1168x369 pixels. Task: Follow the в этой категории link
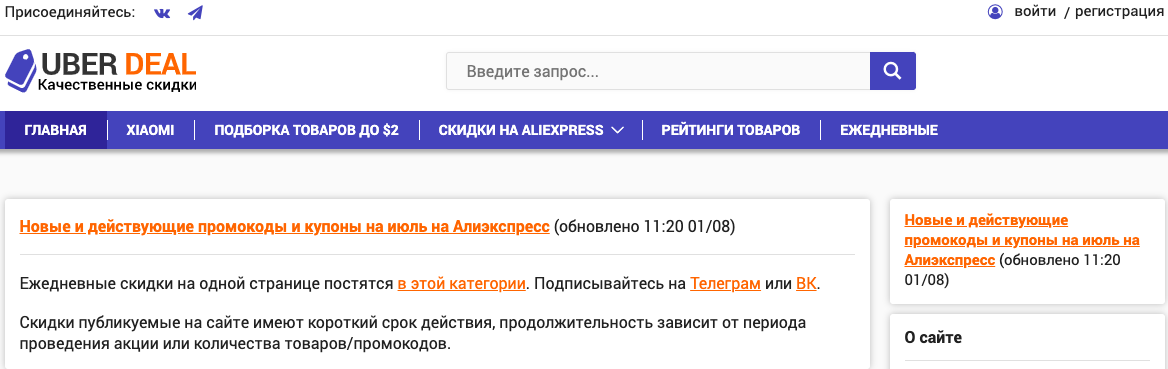click(462, 284)
